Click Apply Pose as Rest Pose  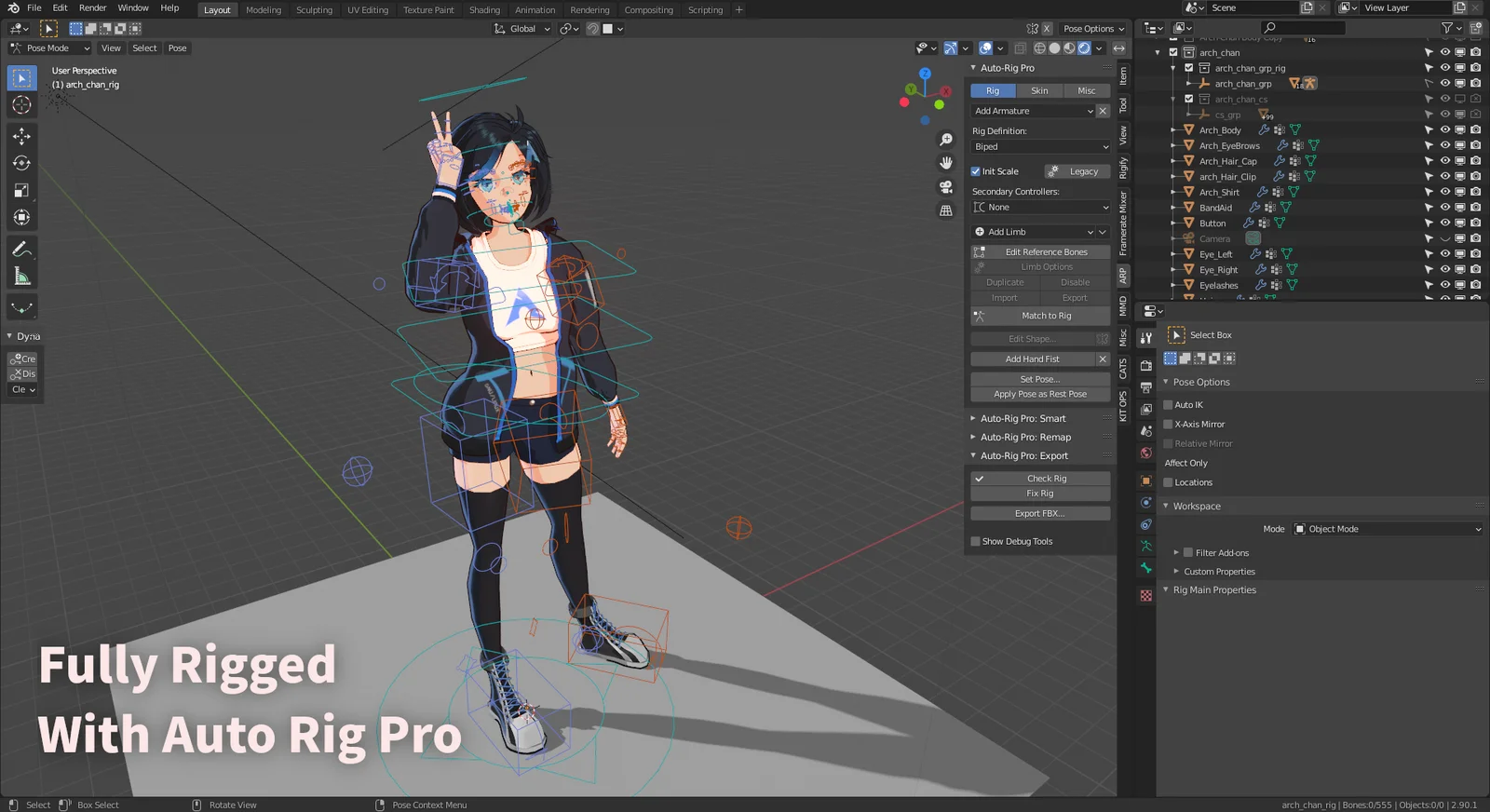1040,395
